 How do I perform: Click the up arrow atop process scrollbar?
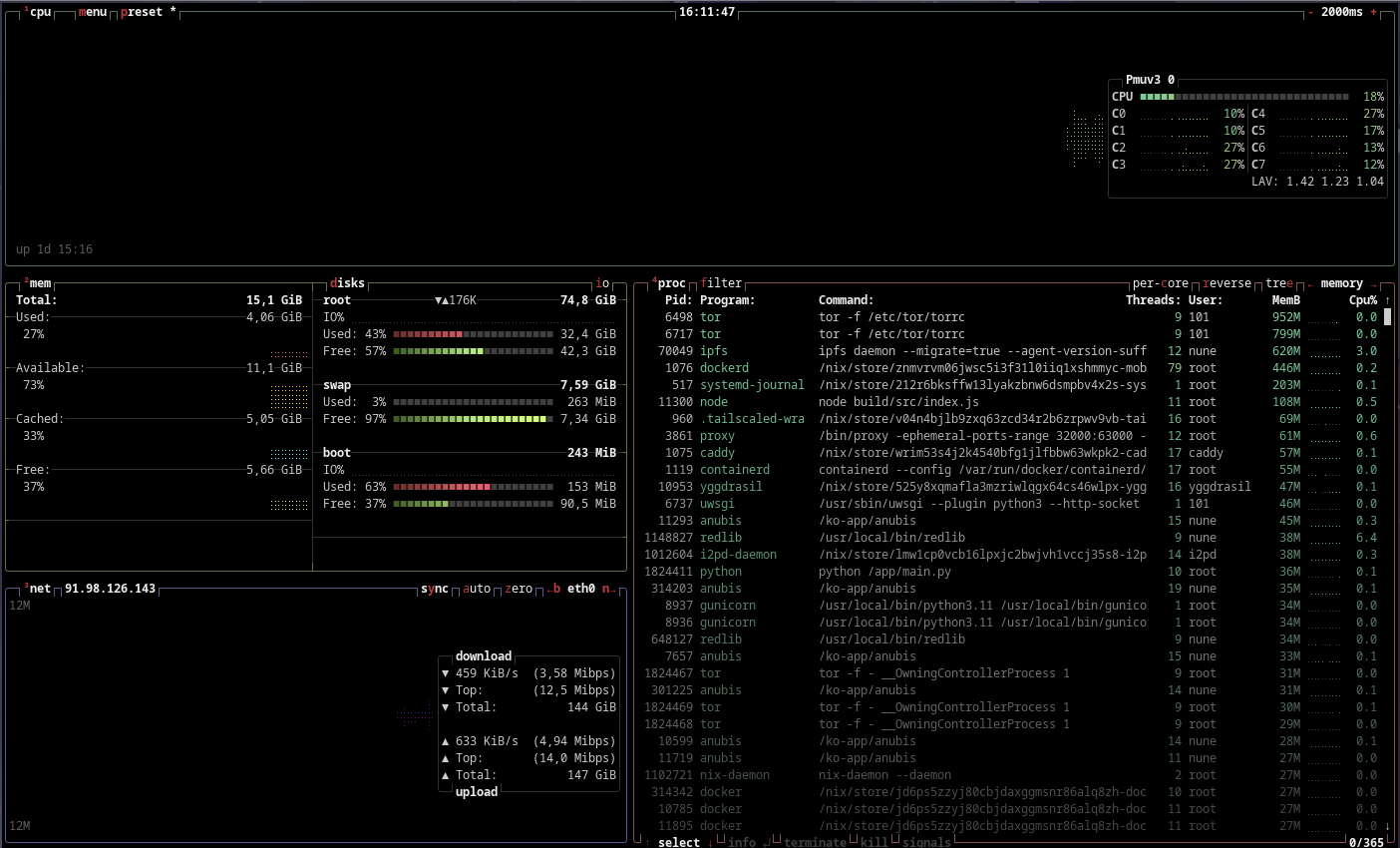point(1387,300)
